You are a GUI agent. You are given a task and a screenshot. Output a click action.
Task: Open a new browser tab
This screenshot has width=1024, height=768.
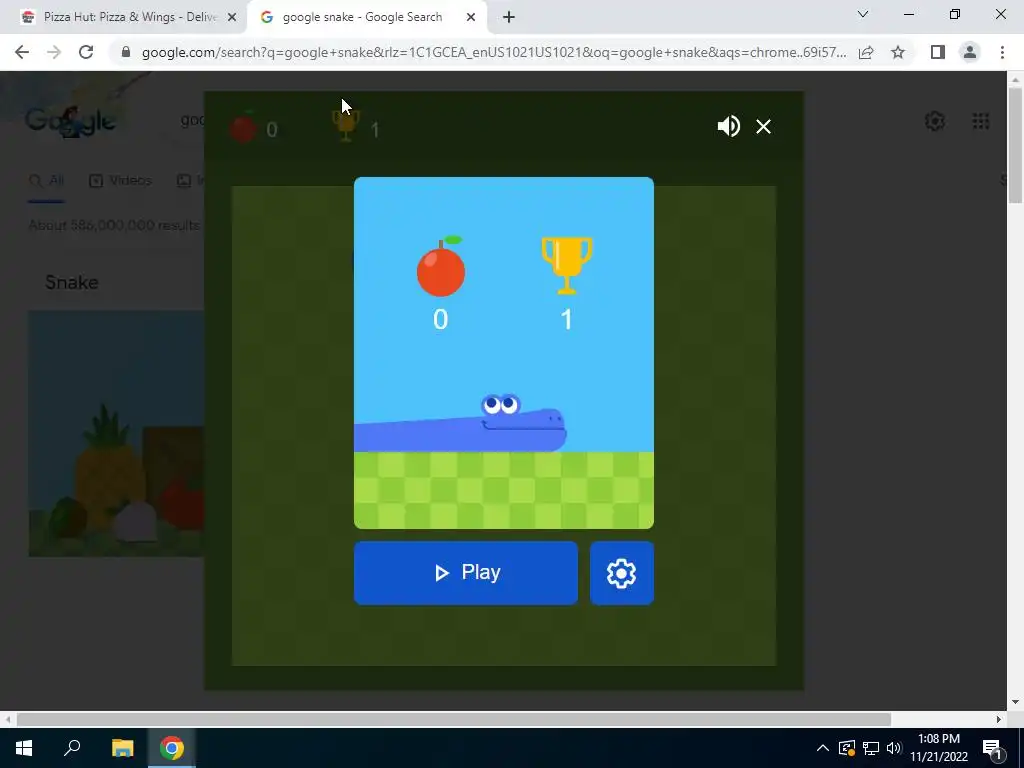pyautogui.click(x=509, y=18)
